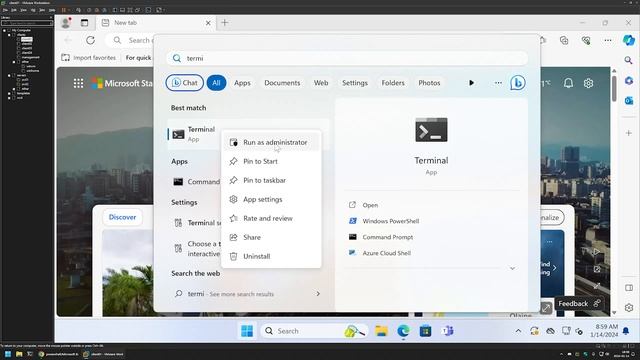Image resolution: width=640 pixels, height=360 pixels.
Task: Click the search box containing termi
Action: pyautogui.click(x=347, y=58)
